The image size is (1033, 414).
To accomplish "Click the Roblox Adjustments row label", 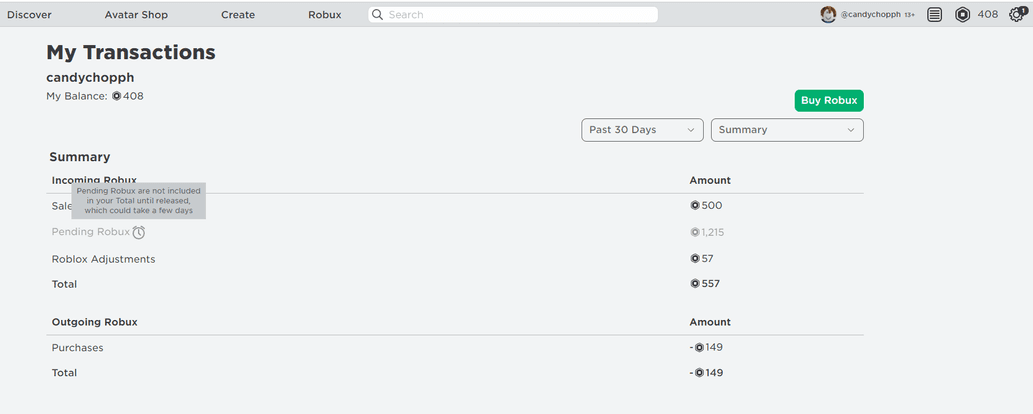I will coord(103,259).
